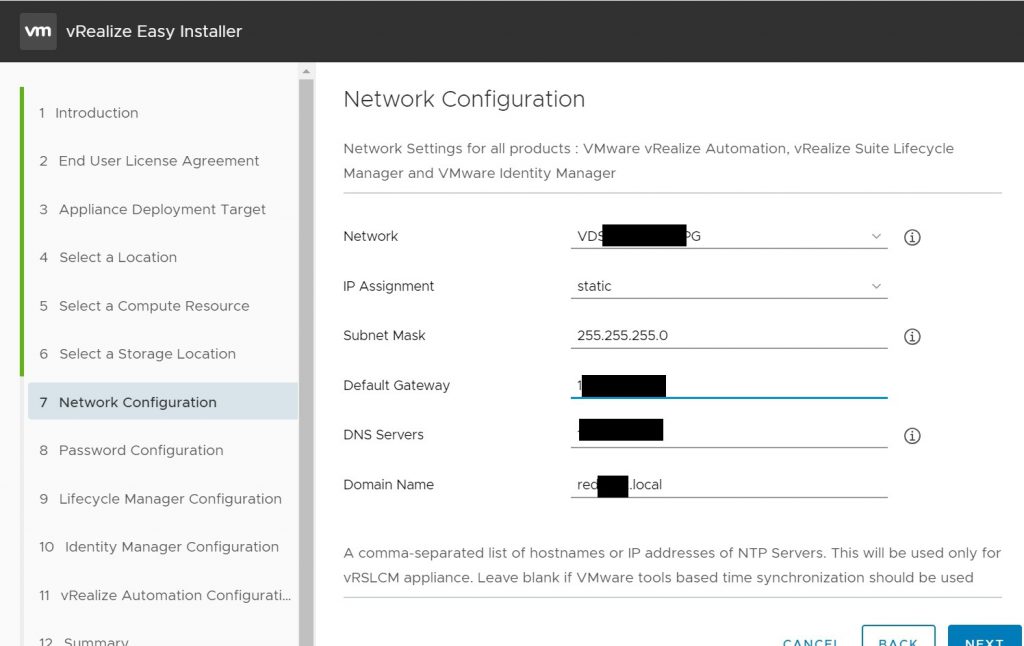Image resolution: width=1024 pixels, height=646 pixels.
Task: Click the sidebar vertical scrollbar
Action: tap(306, 363)
